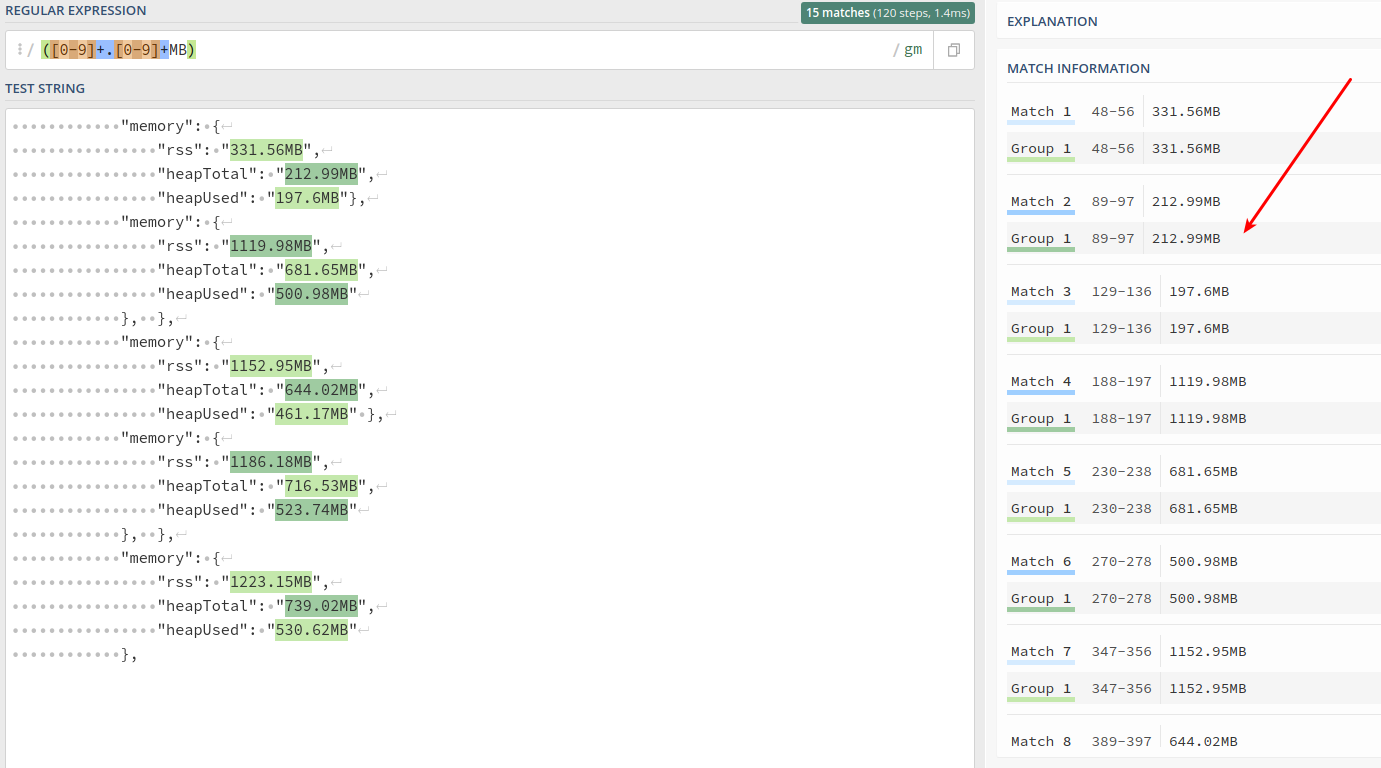The width and height of the screenshot is (1381, 768).
Task: Click the Test String section label
Action: 45,88
